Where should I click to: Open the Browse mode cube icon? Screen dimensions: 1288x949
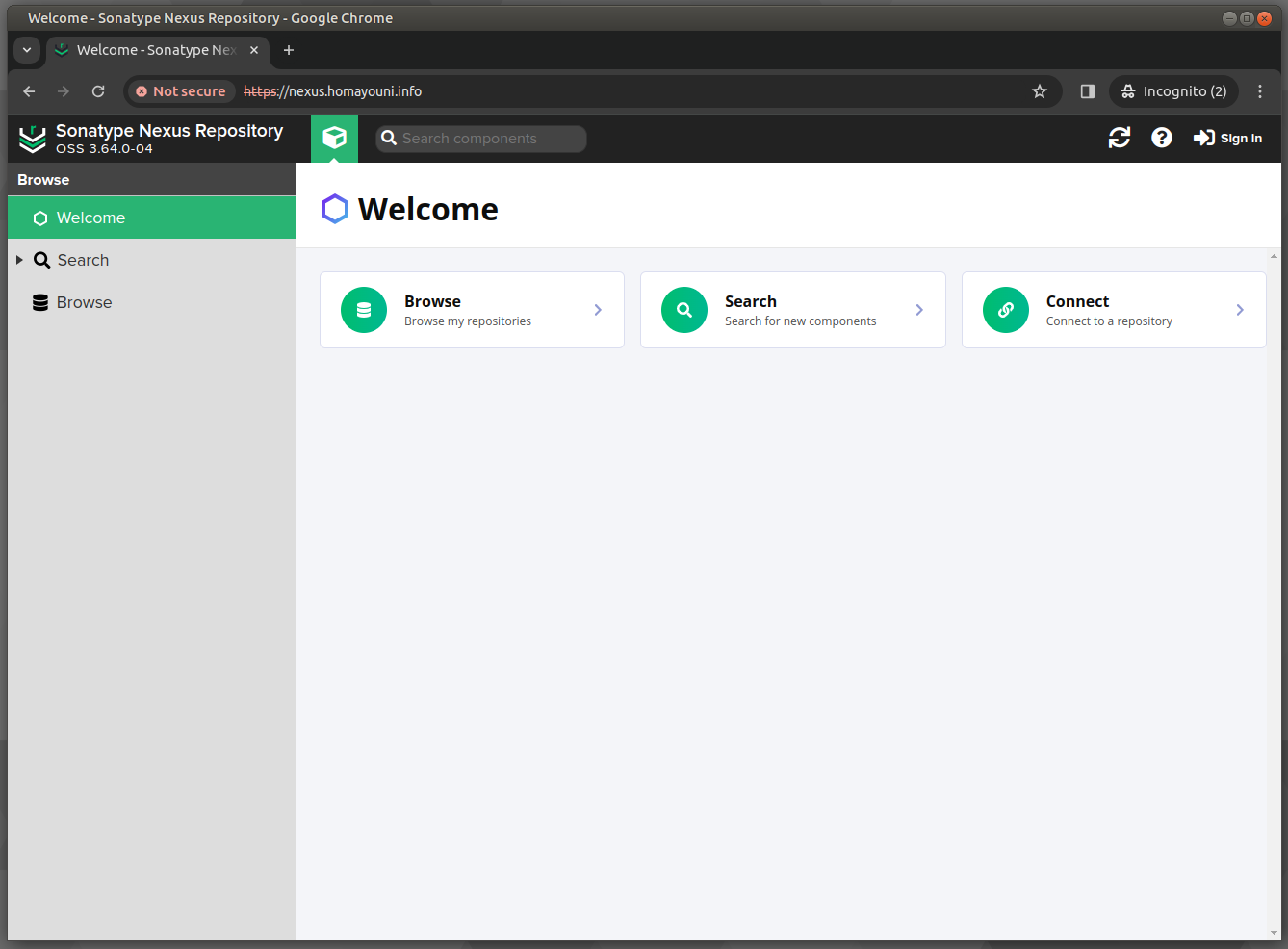click(x=334, y=139)
